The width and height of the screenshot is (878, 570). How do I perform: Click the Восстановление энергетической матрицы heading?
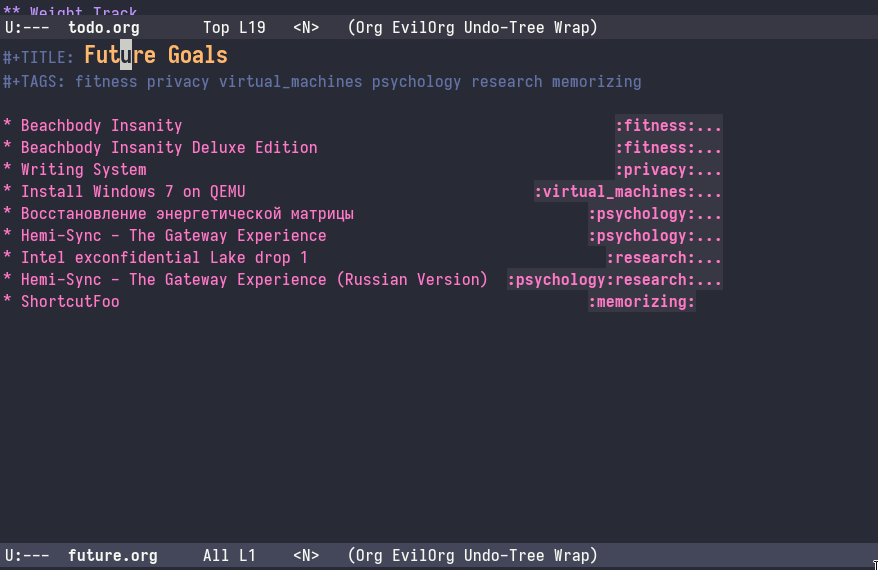coord(187,214)
